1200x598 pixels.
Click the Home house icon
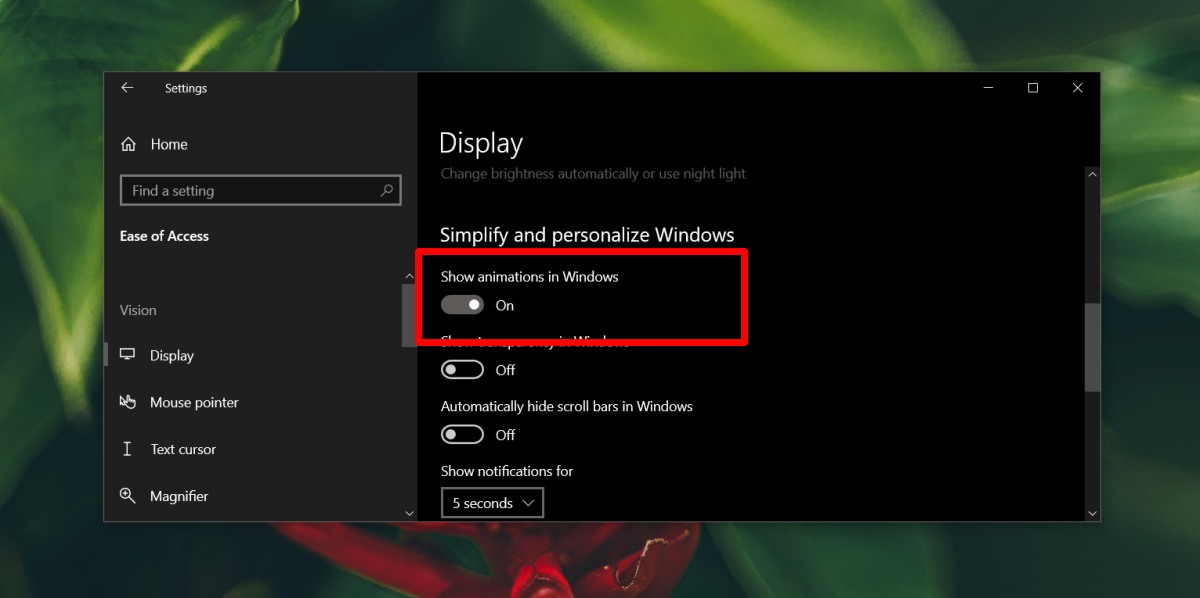[x=128, y=144]
